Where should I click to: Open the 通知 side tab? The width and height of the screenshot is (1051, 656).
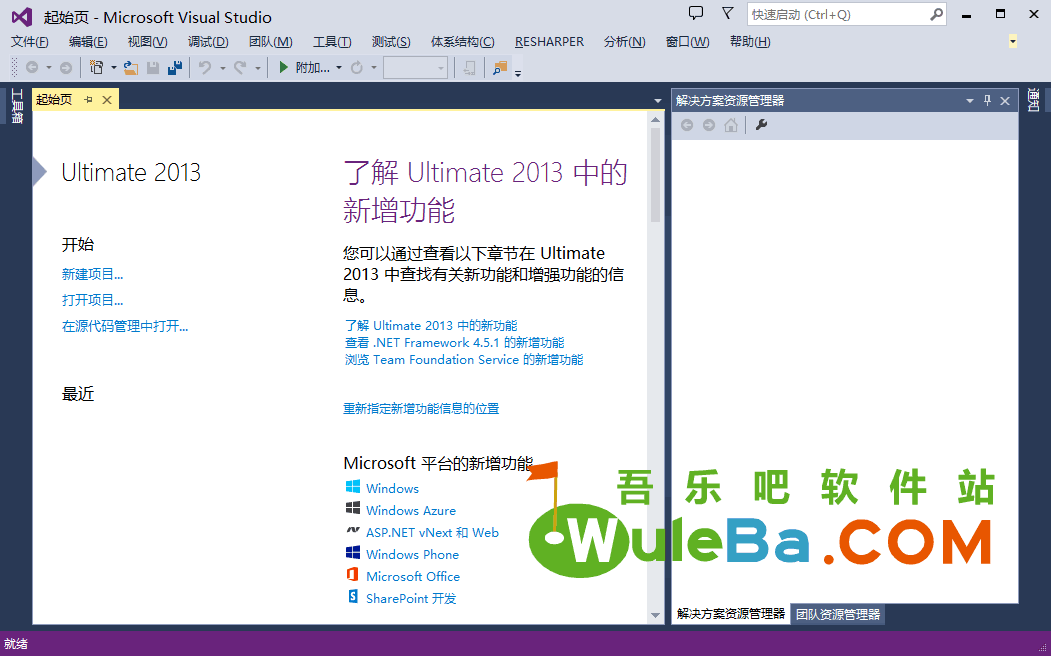pyautogui.click(x=1034, y=100)
